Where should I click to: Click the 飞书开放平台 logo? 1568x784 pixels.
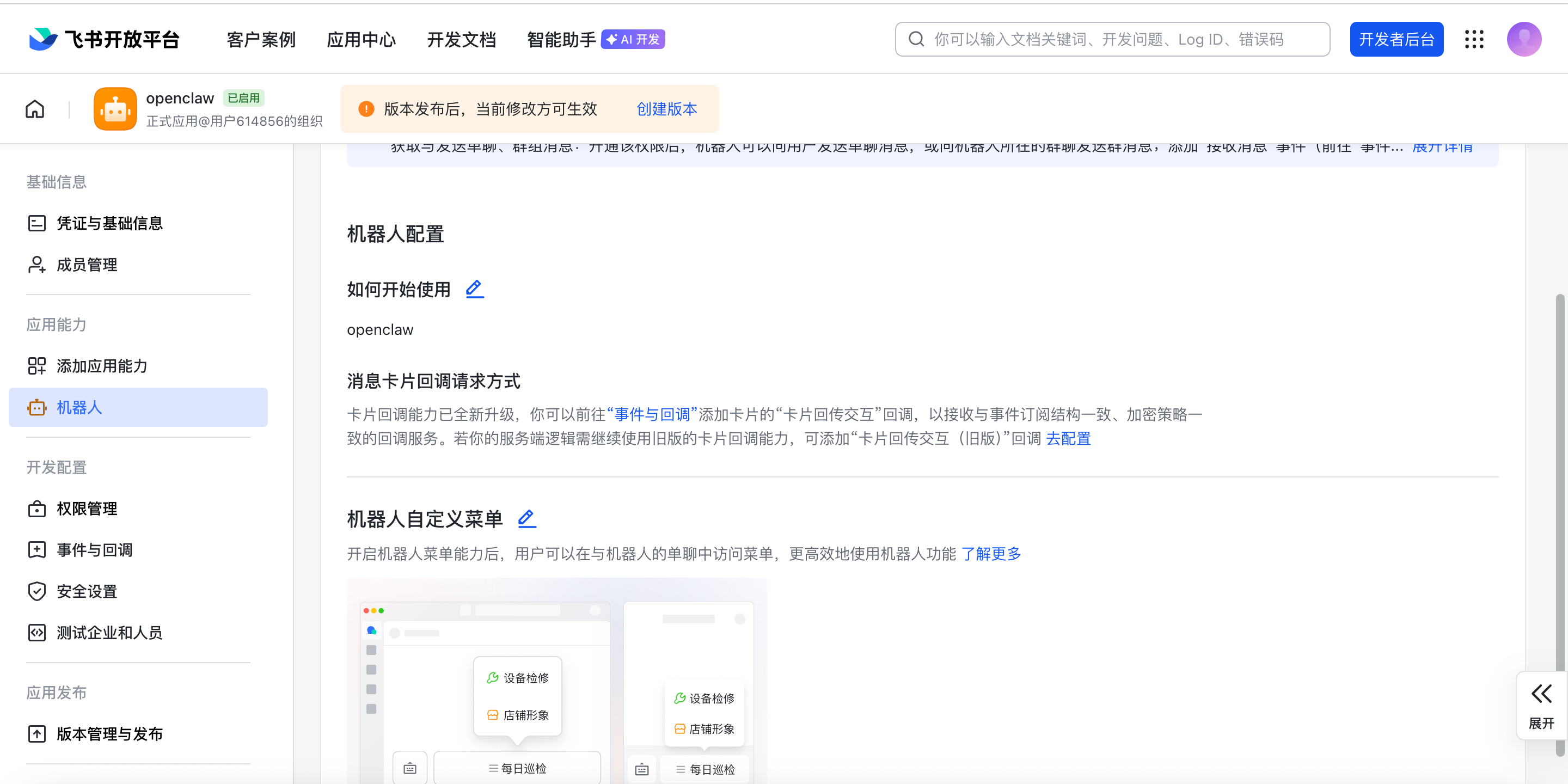tap(104, 40)
